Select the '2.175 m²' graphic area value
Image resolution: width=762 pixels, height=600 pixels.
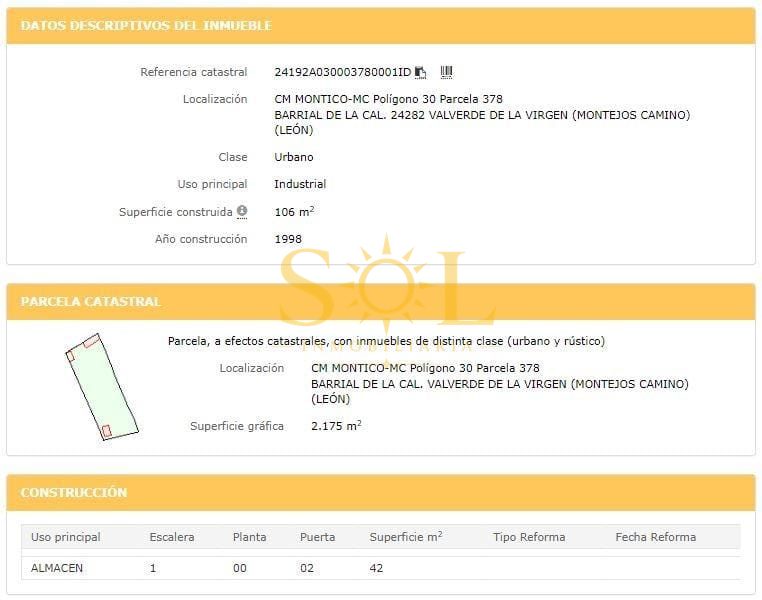[x=336, y=426]
